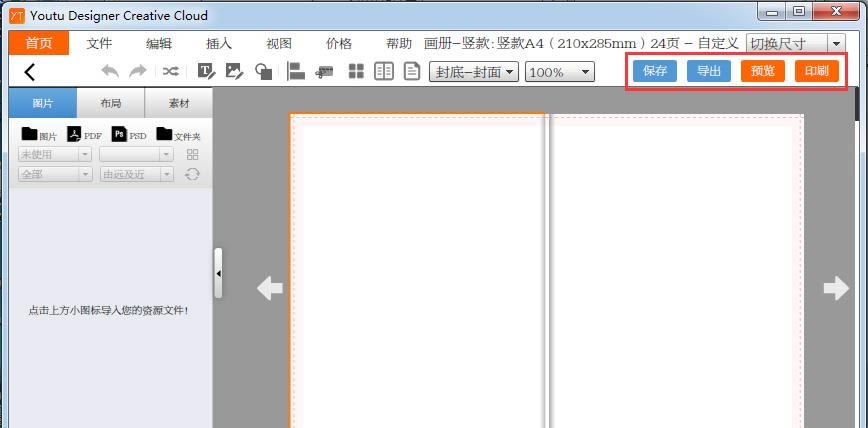Select the left back cover page
Viewport: 868px width, 428px height.
coord(418,271)
